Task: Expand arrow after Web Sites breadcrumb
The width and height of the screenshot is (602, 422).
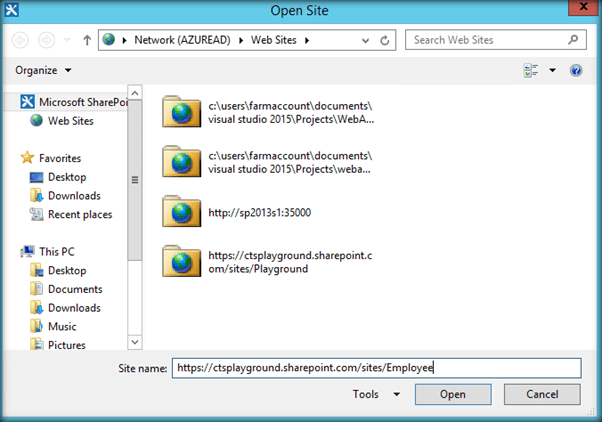Action: pos(307,40)
